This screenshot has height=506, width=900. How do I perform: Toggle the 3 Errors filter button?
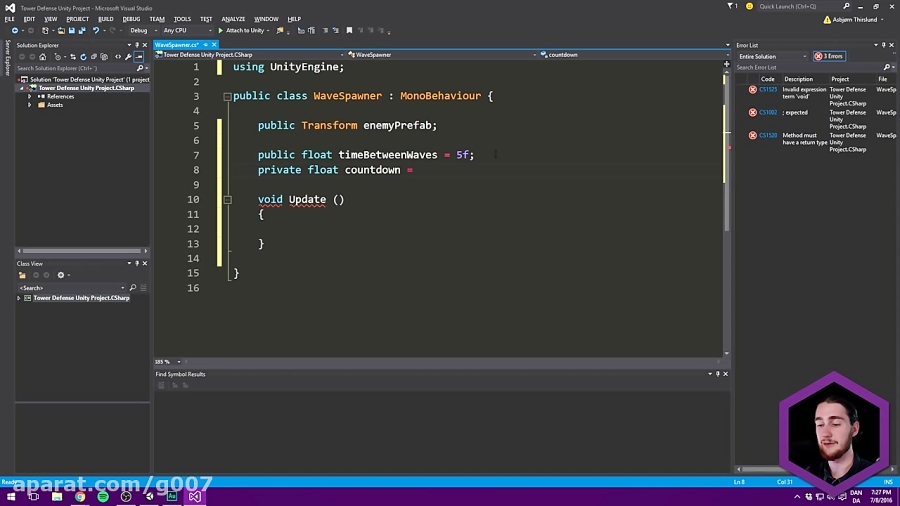pyautogui.click(x=829, y=56)
